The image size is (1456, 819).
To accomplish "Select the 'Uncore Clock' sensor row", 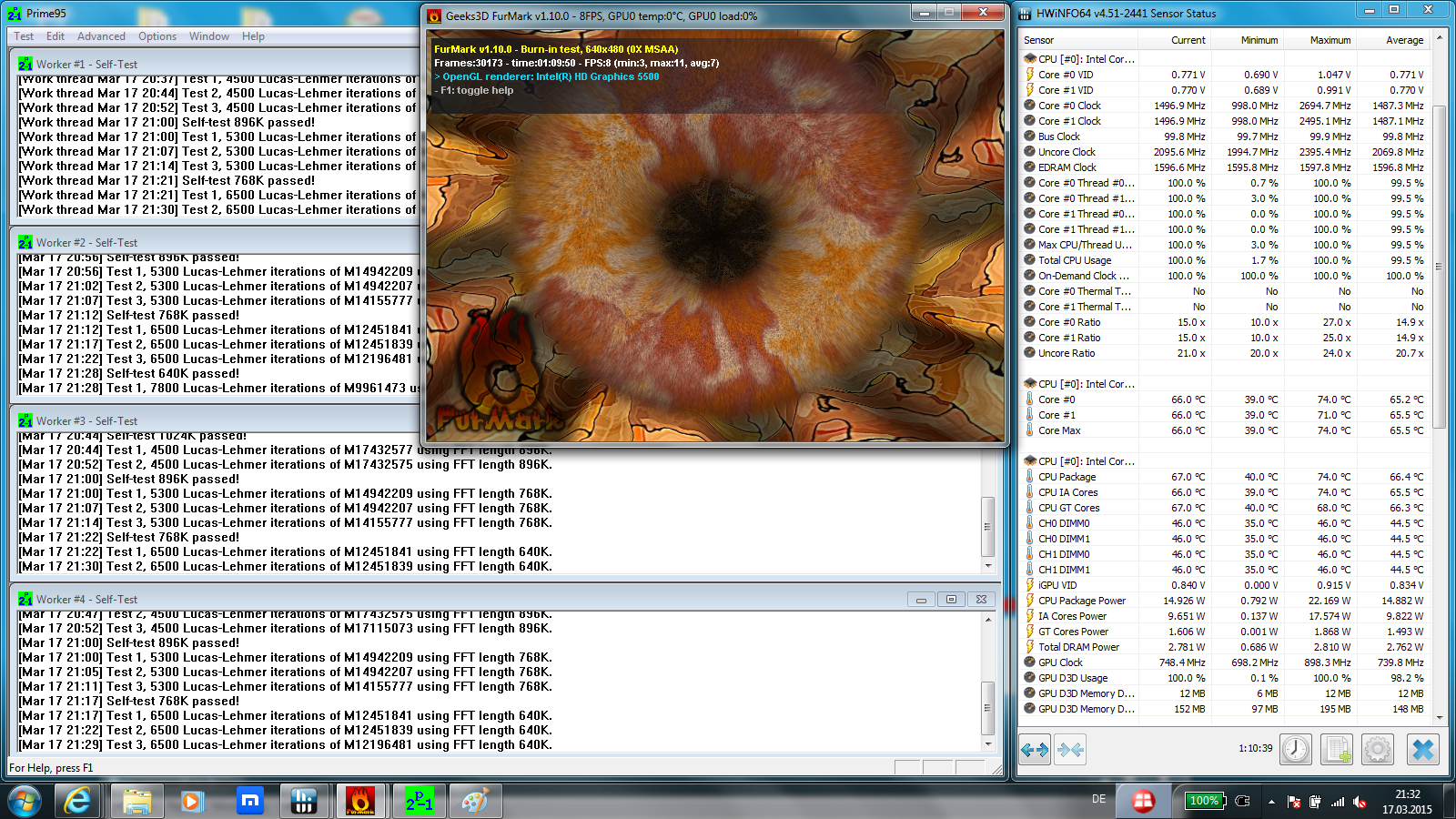I will click(x=1224, y=152).
